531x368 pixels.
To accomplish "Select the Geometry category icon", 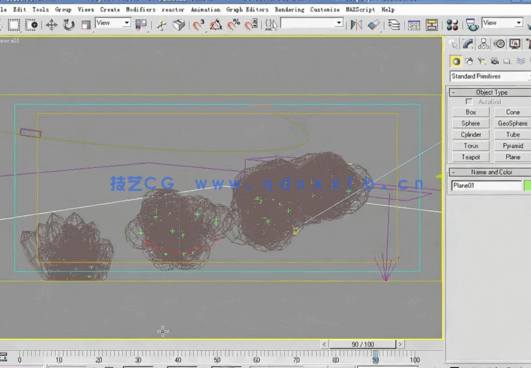I will pos(456,61).
